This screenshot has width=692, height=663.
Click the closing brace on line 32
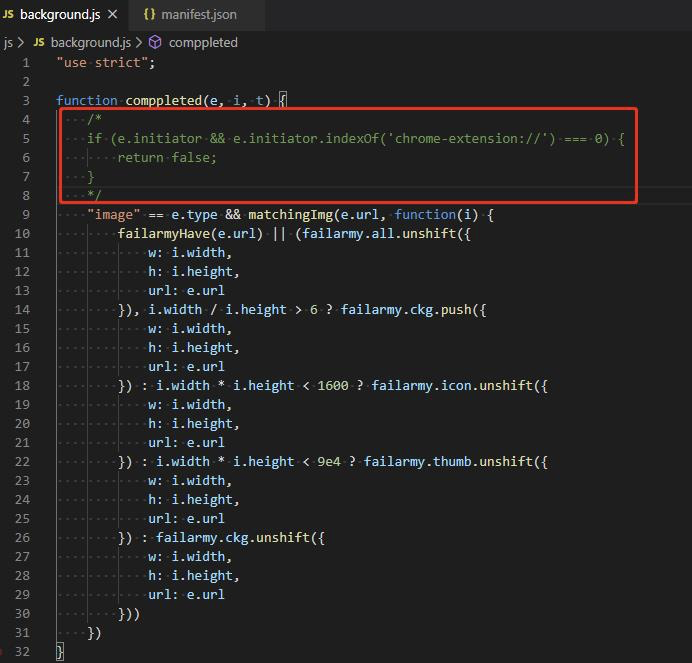coord(60,652)
